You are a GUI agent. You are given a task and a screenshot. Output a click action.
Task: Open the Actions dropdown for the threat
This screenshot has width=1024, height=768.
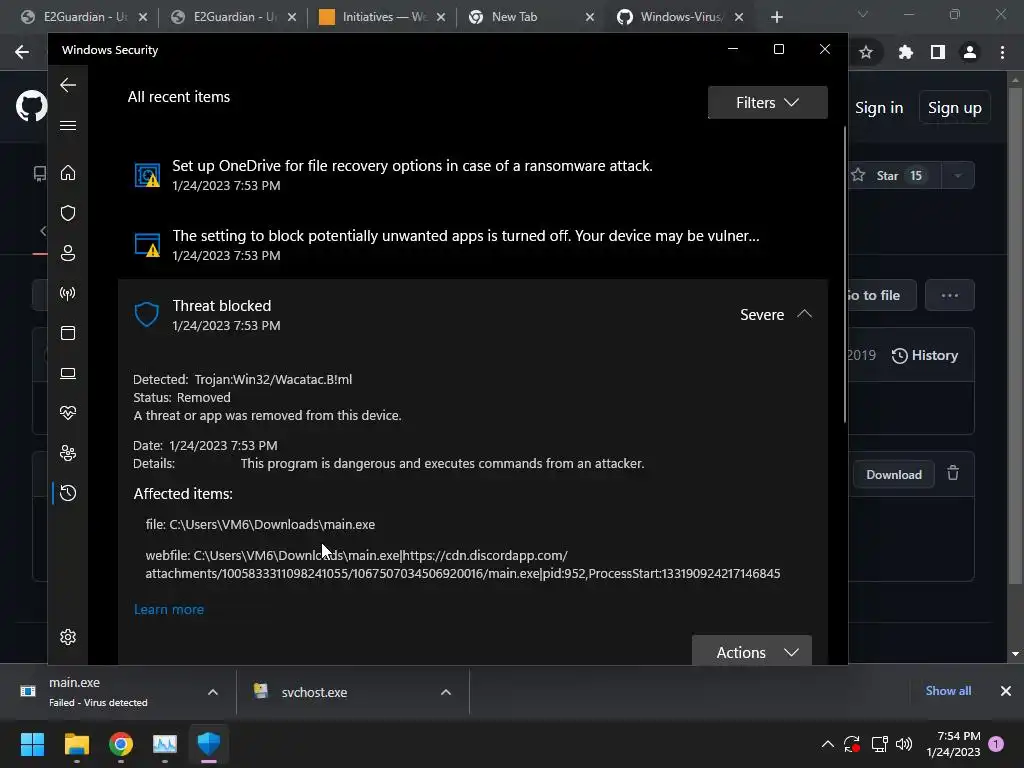point(752,651)
